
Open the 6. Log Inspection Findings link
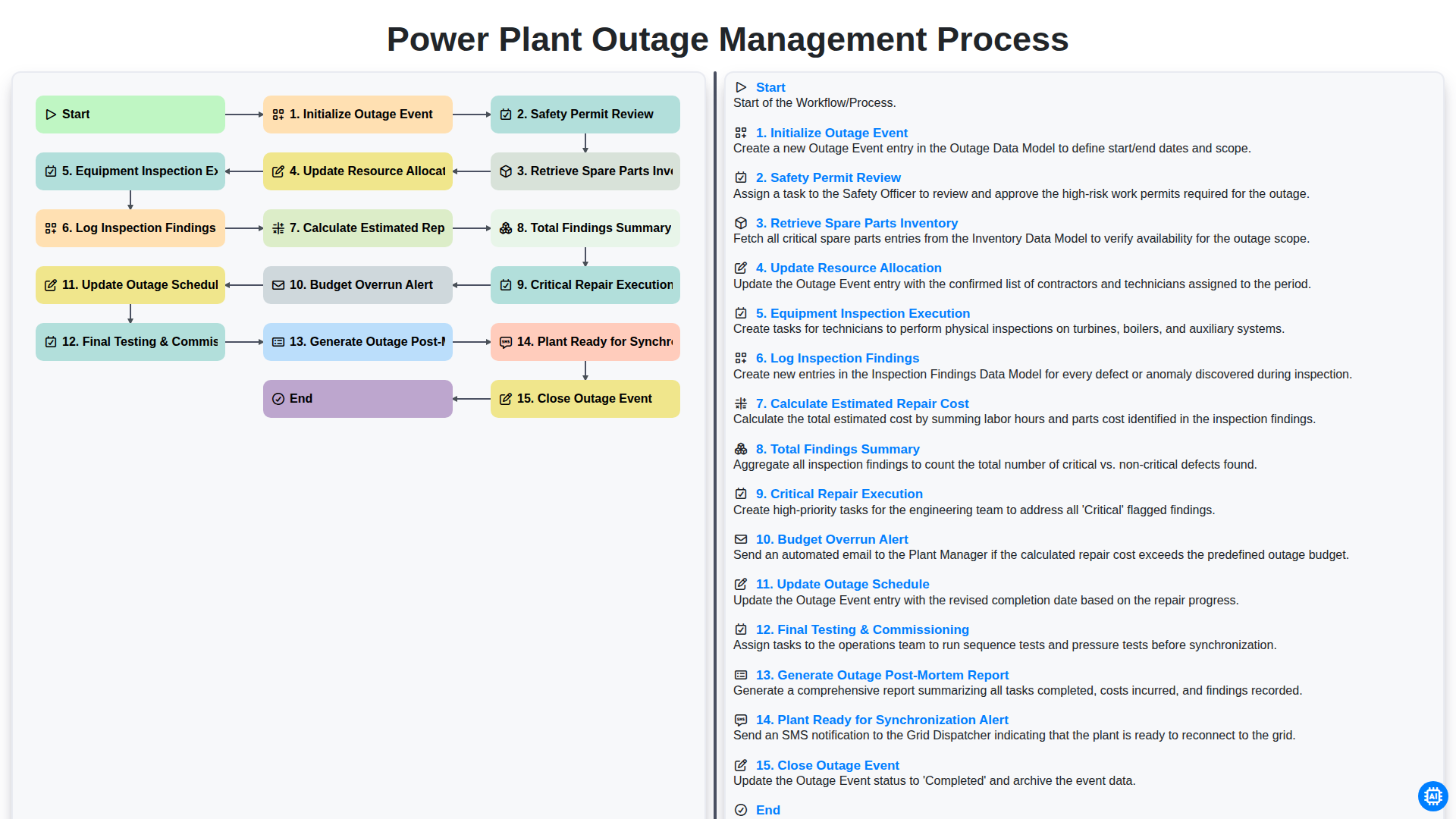[x=837, y=358]
